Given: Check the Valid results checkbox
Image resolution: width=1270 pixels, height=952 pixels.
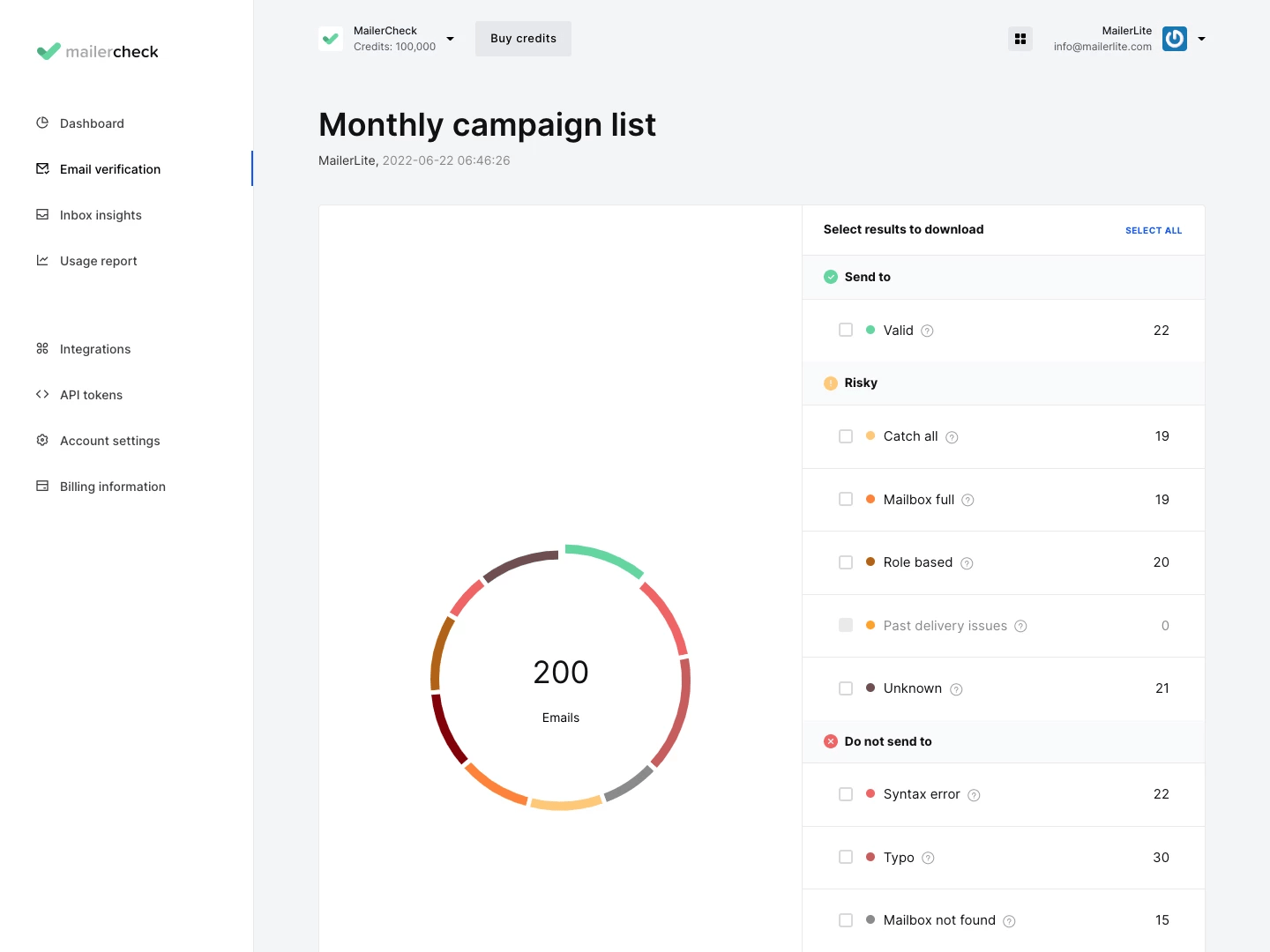Looking at the screenshot, I should (846, 331).
